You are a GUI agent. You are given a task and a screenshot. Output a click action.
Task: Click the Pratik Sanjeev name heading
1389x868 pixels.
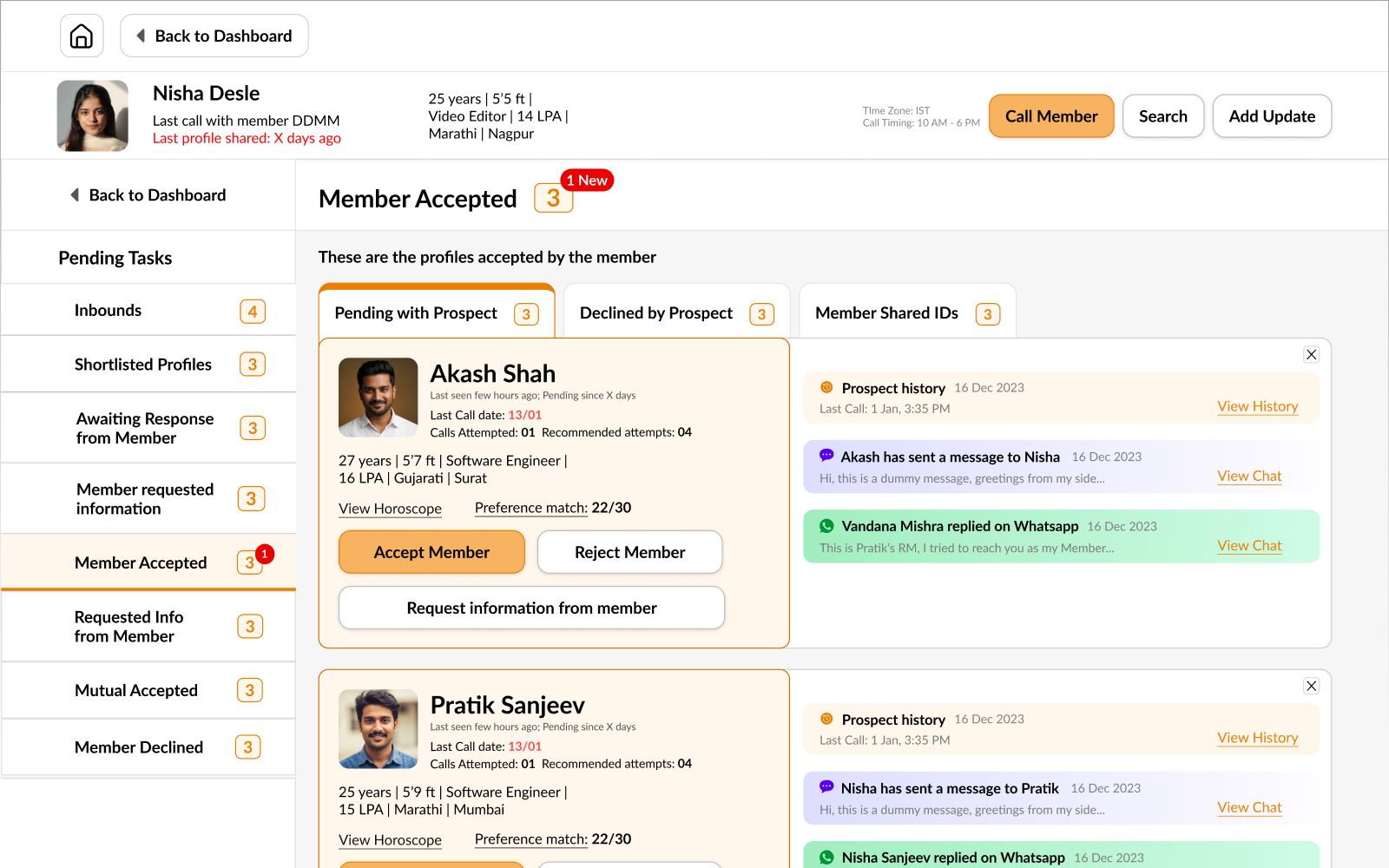coord(507,705)
